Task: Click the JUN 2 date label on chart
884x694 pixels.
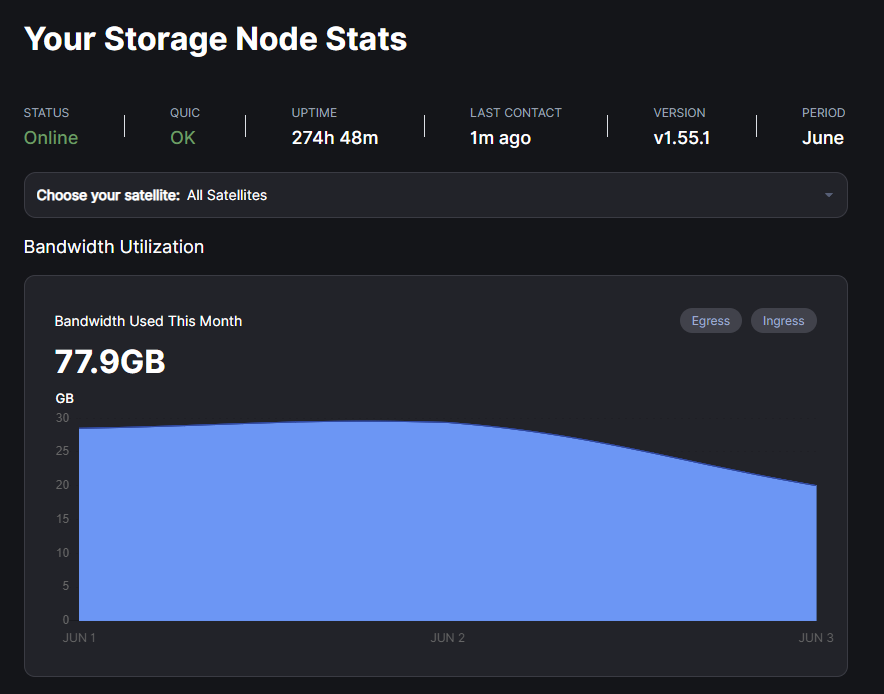Action: 448,638
